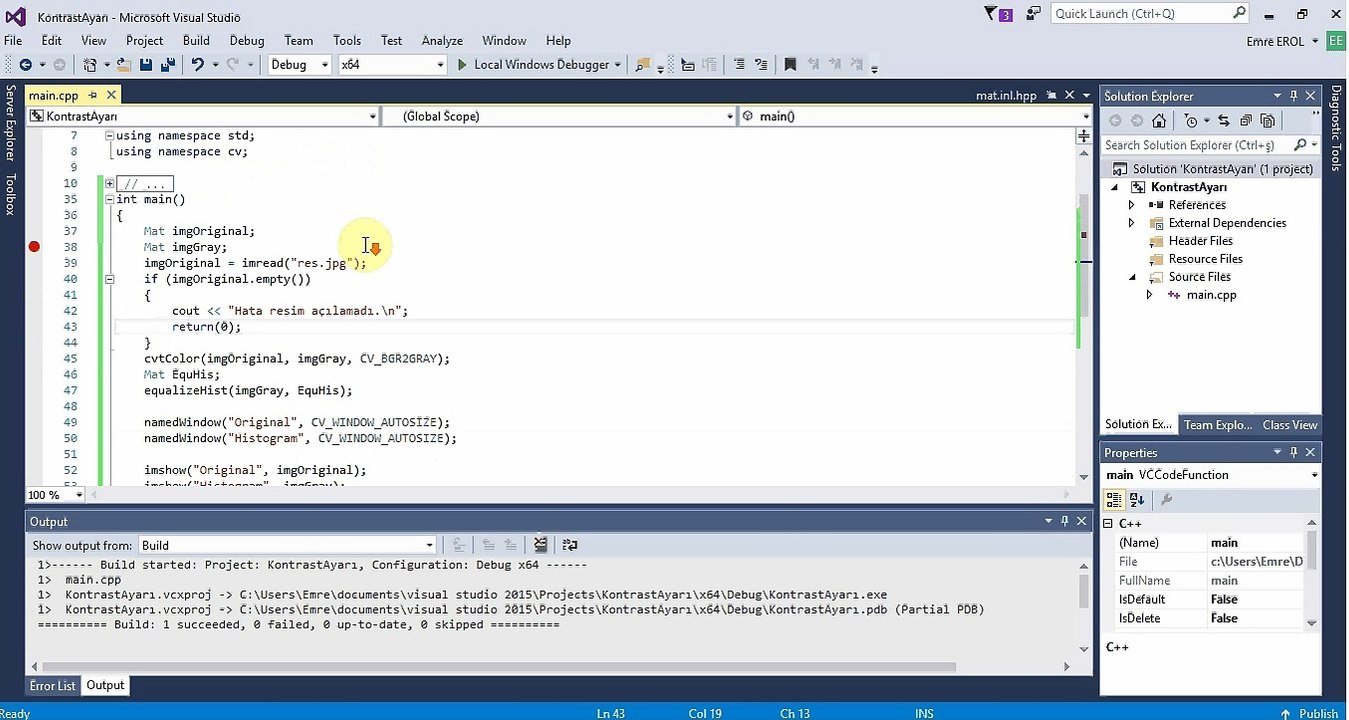Viewport: 1349px width, 720px height.
Task: Sync with Active Document in Solution Explorer
Action: pos(1226,121)
